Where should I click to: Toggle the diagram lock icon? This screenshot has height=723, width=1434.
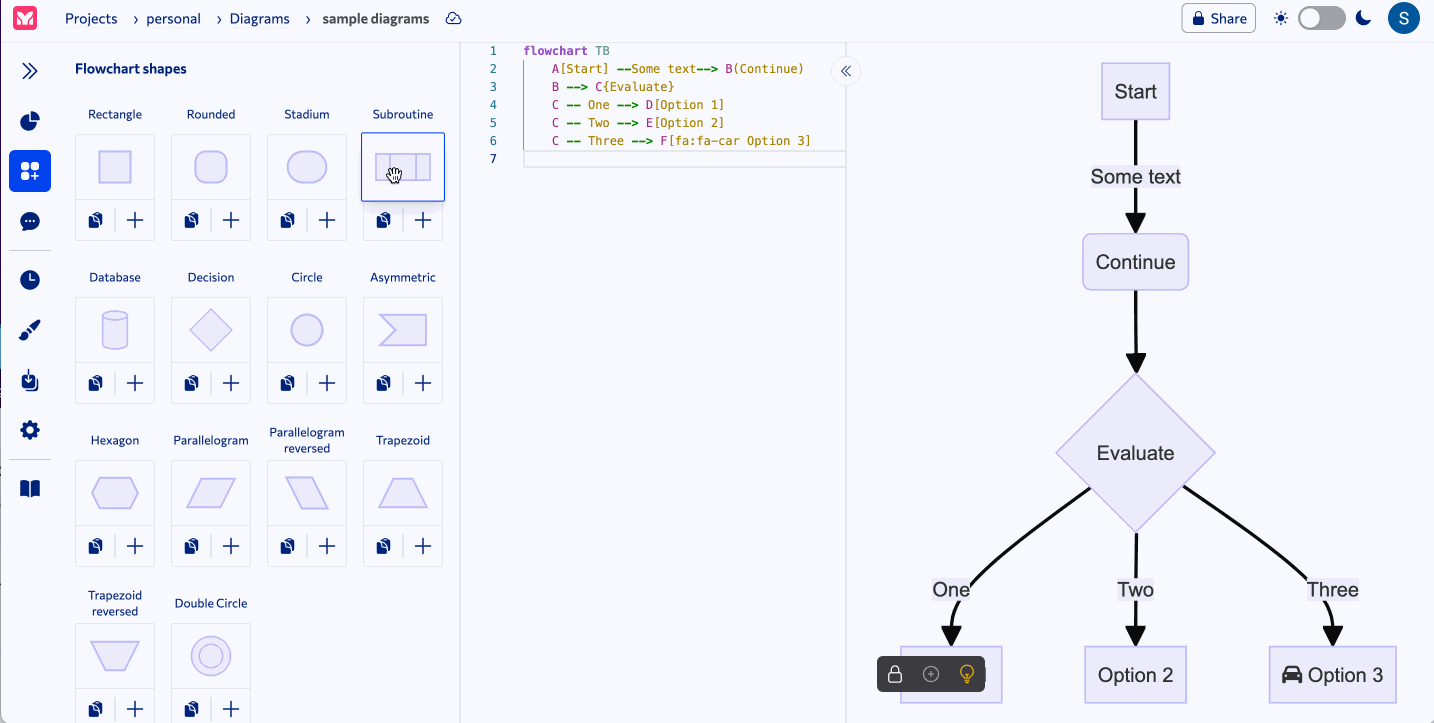tap(895, 674)
